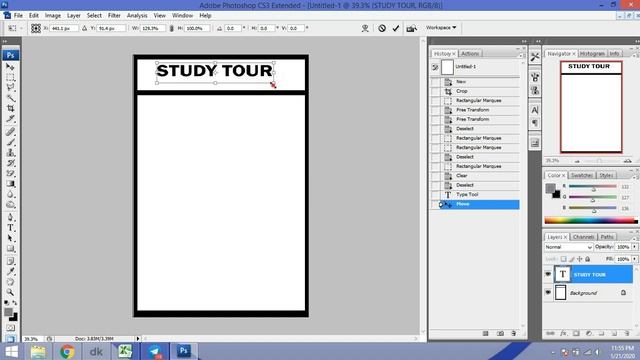Click the Navigator preview thumbnail
The height and width of the screenshot is (360, 640).
591,107
